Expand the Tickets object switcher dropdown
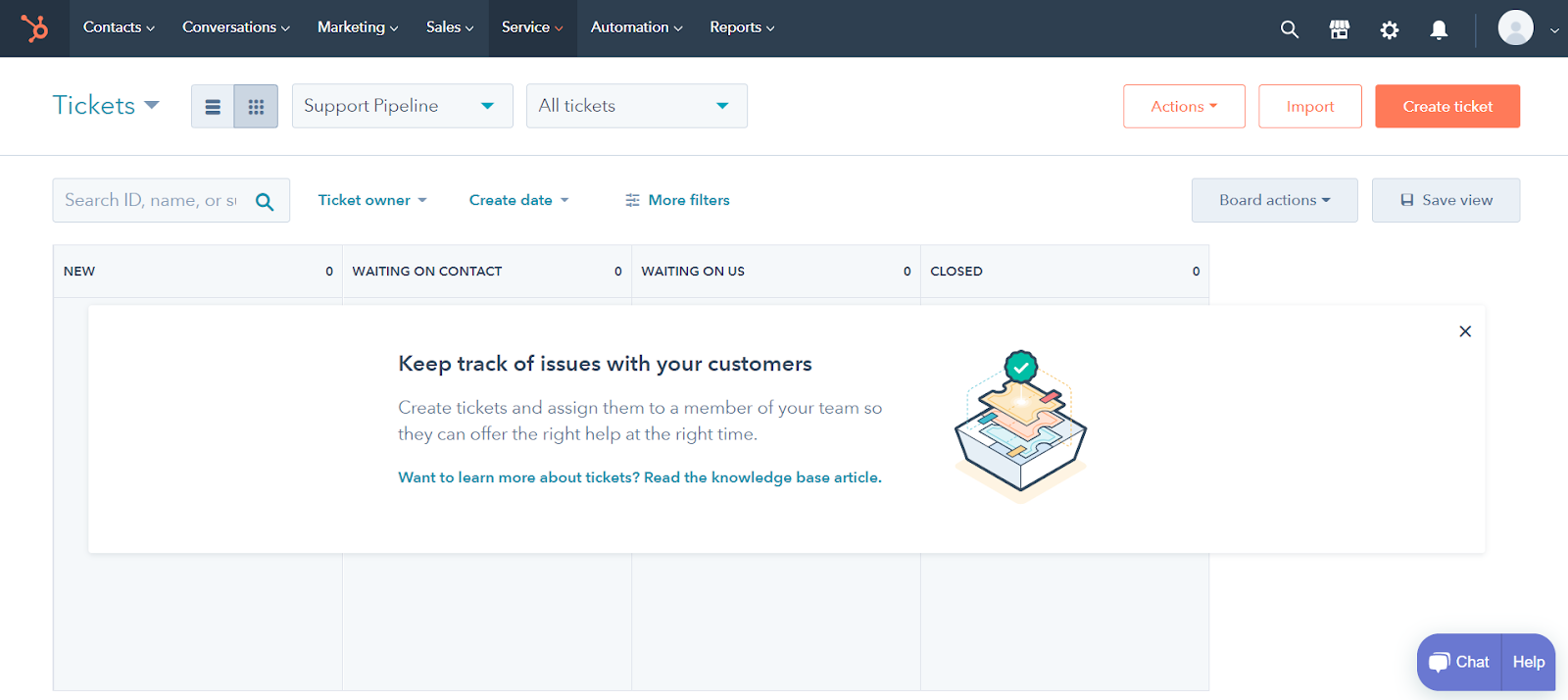This screenshot has width=1568, height=700. tap(106, 105)
